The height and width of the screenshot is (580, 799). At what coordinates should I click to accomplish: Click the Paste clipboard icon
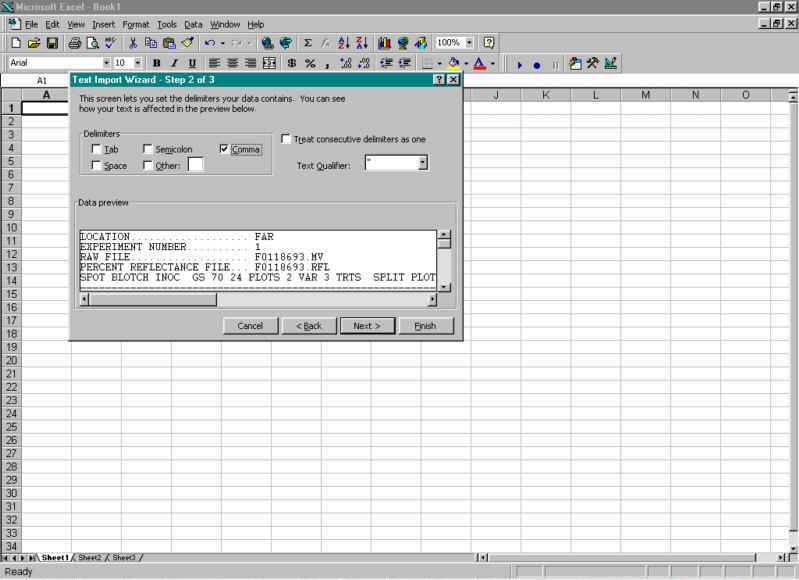click(x=169, y=43)
